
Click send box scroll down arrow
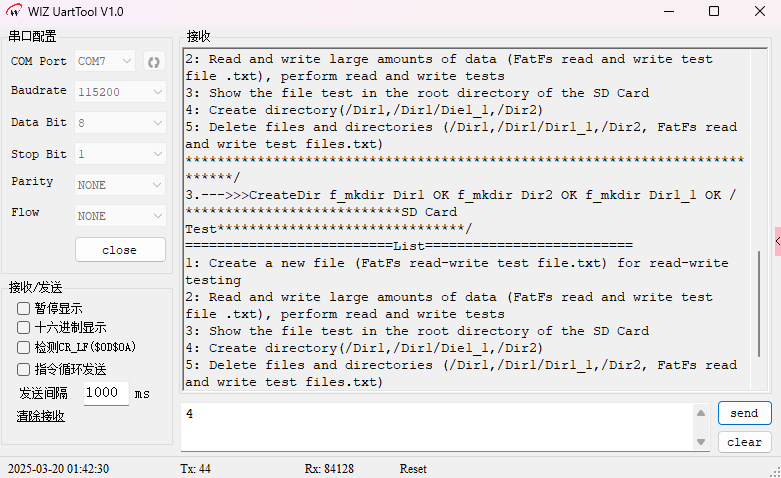tap(700, 441)
